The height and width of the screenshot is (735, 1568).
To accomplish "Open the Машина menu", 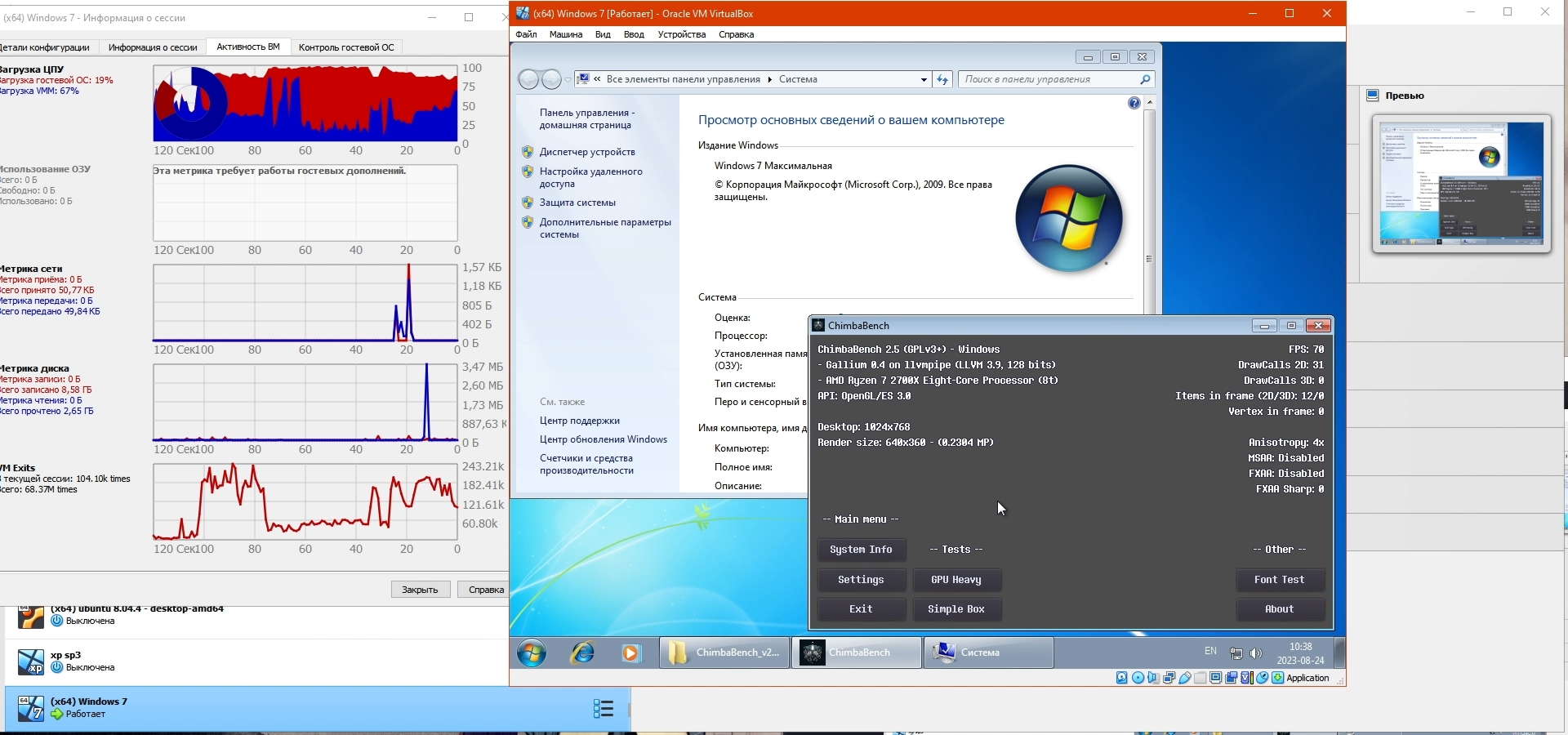I will (565, 34).
